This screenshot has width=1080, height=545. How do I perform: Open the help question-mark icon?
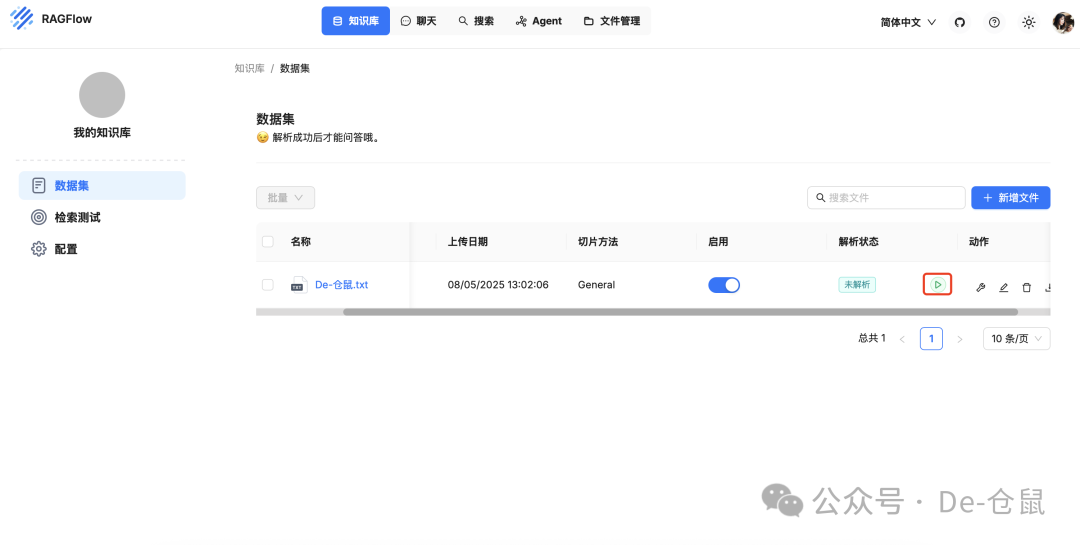coord(994,22)
